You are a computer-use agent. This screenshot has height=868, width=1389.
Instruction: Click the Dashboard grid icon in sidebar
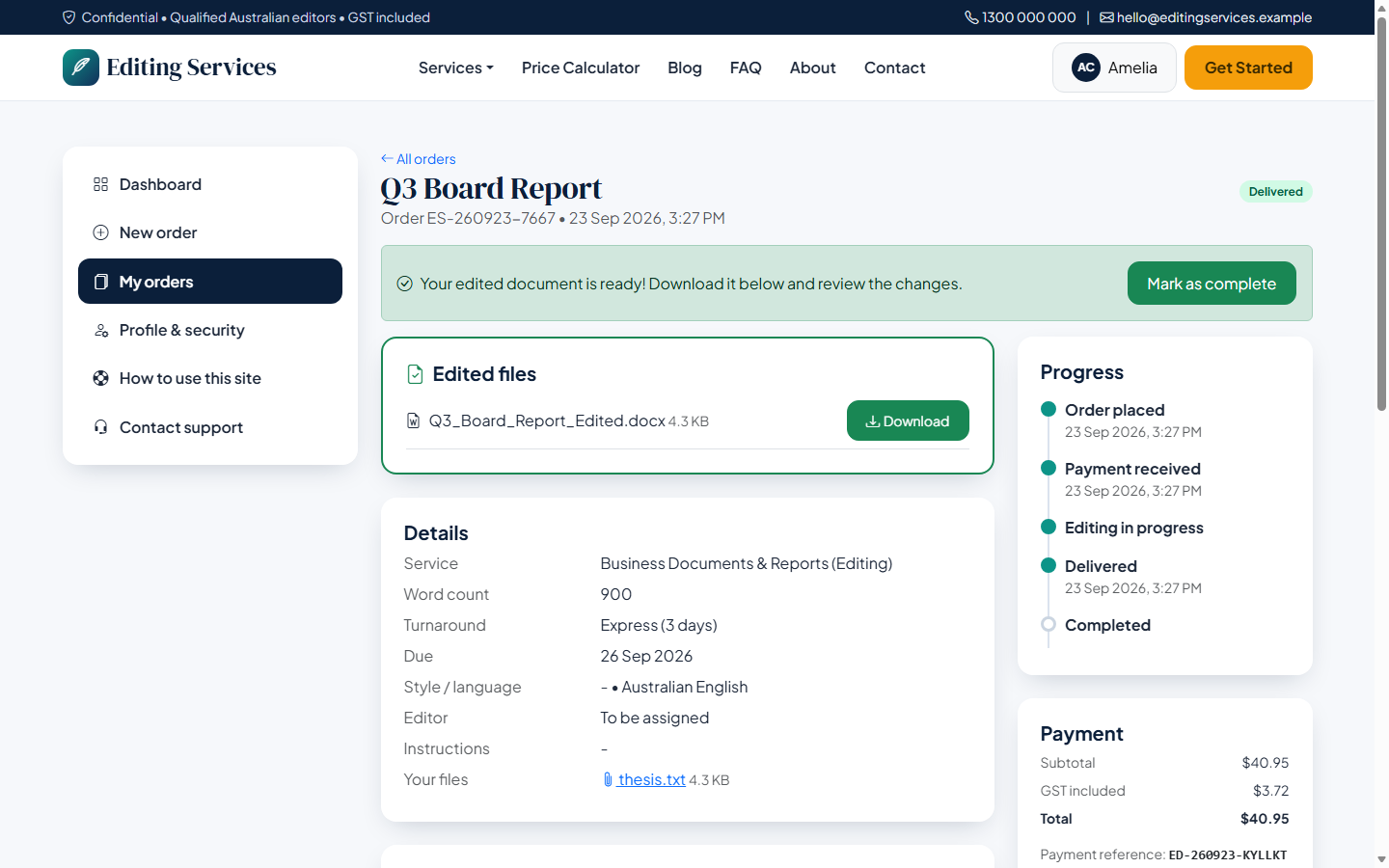[100, 184]
